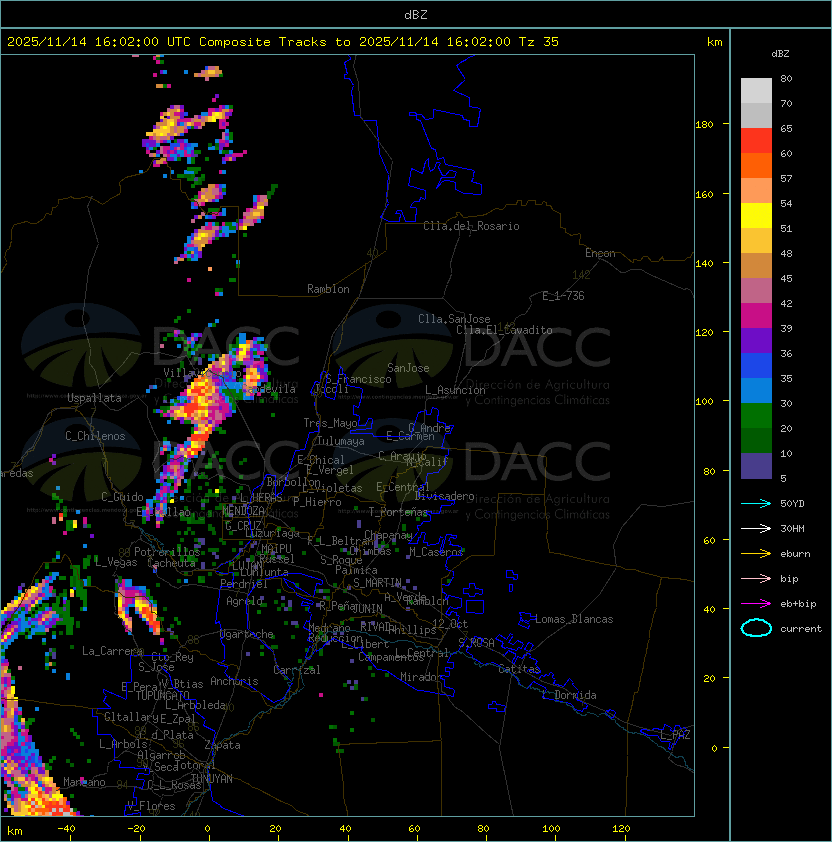832x842 pixels.
Task: Pick the magenta swatch below label 42
Action: point(756,316)
